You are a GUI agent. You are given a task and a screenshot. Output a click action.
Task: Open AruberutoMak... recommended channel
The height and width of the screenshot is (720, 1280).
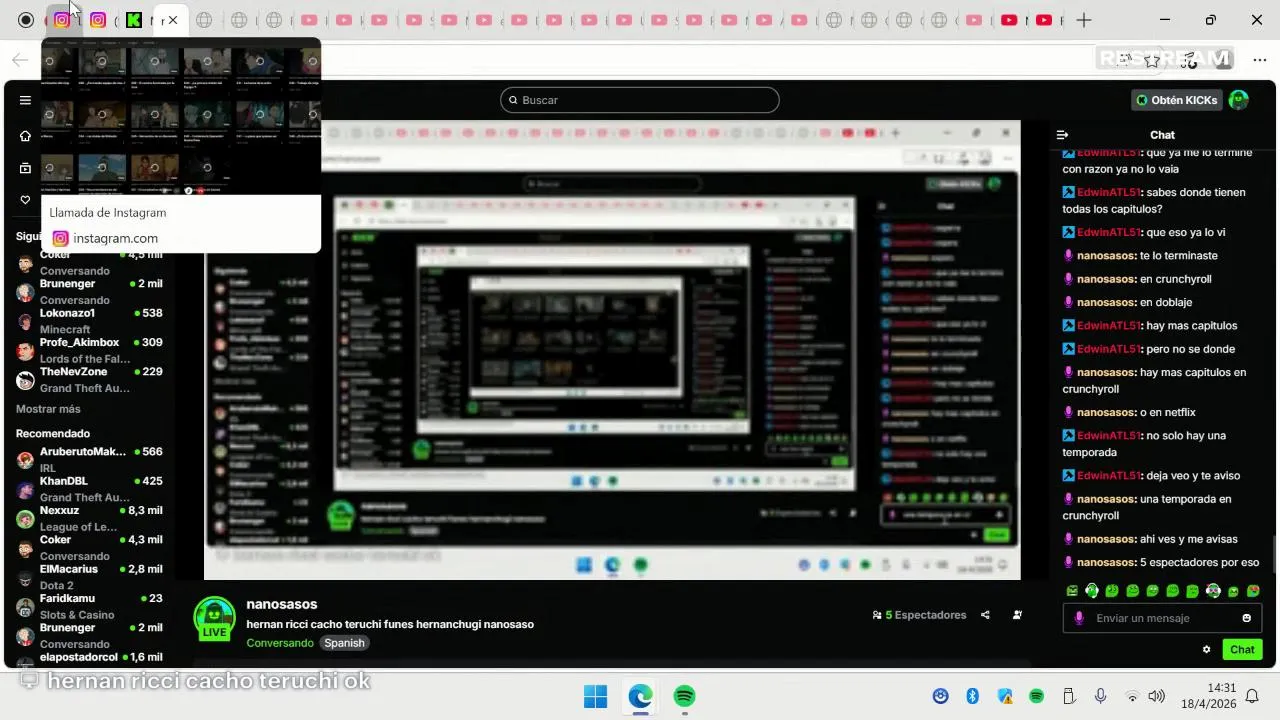pyautogui.click(x=90, y=460)
